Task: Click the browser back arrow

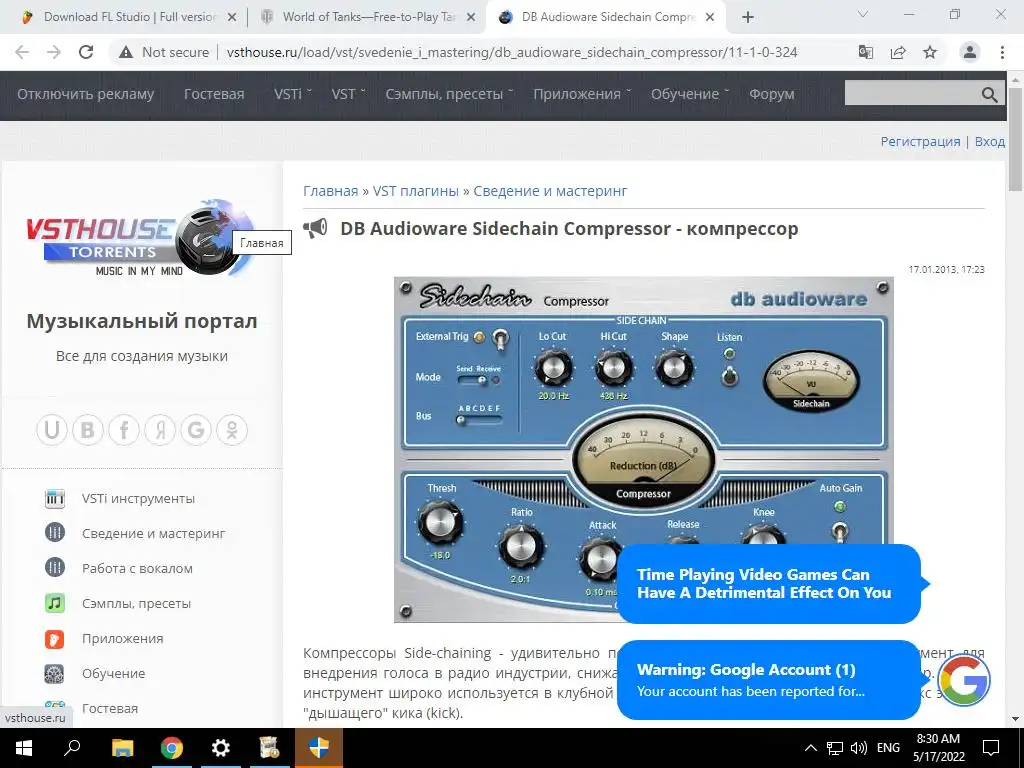Action: [x=22, y=52]
